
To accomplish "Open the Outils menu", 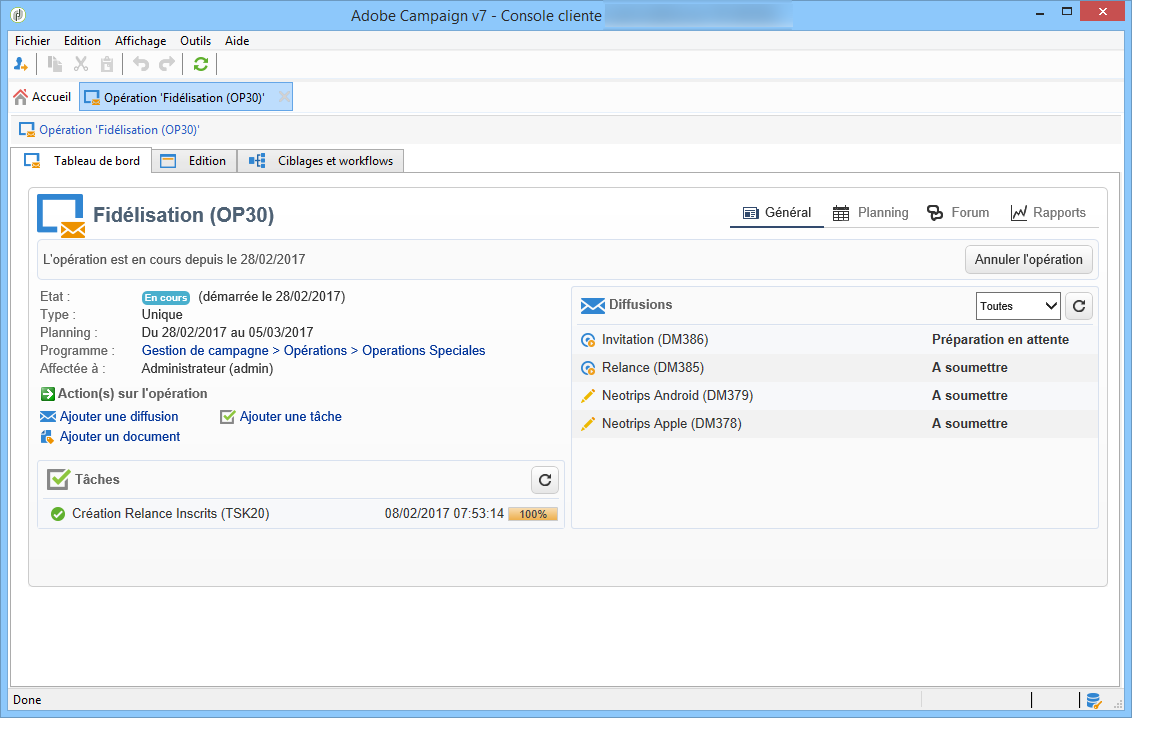I will (x=195, y=41).
